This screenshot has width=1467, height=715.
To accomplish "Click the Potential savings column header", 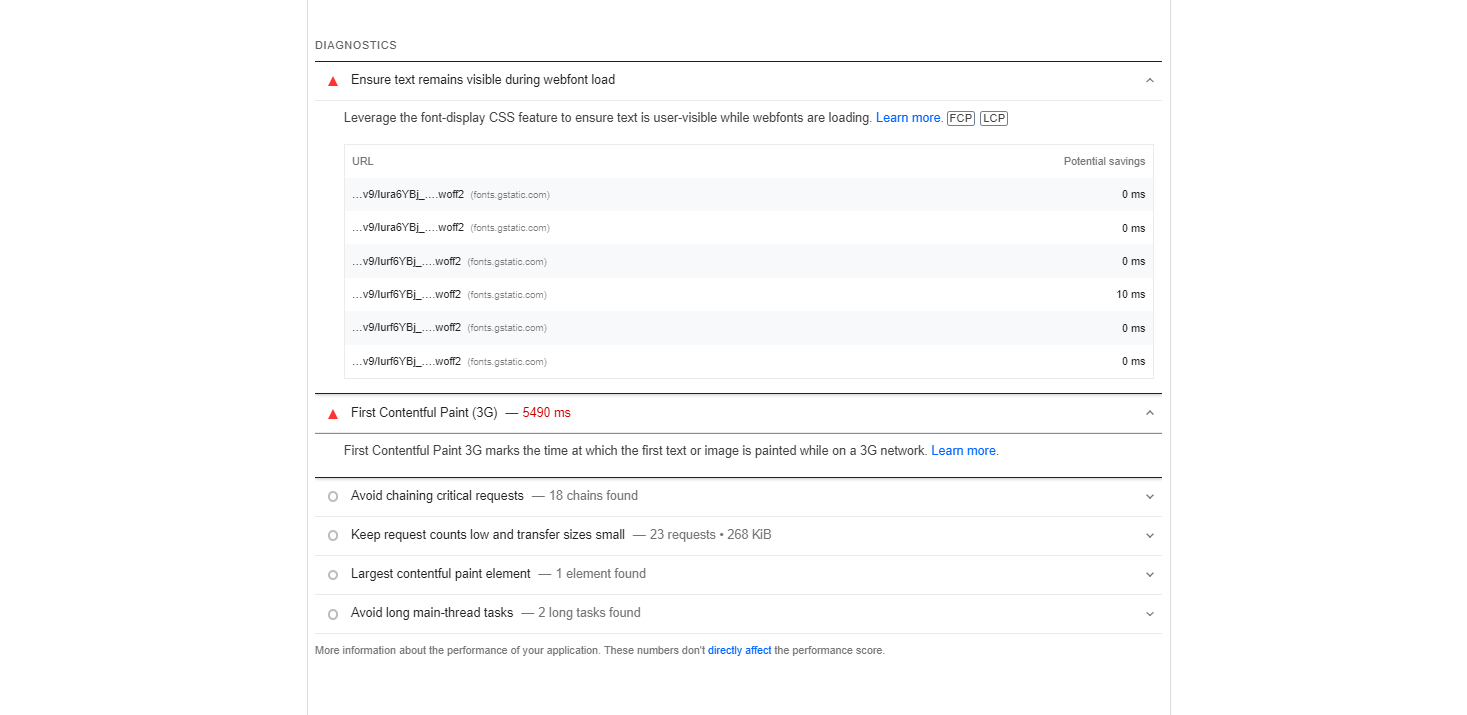I will point(1104,161).
